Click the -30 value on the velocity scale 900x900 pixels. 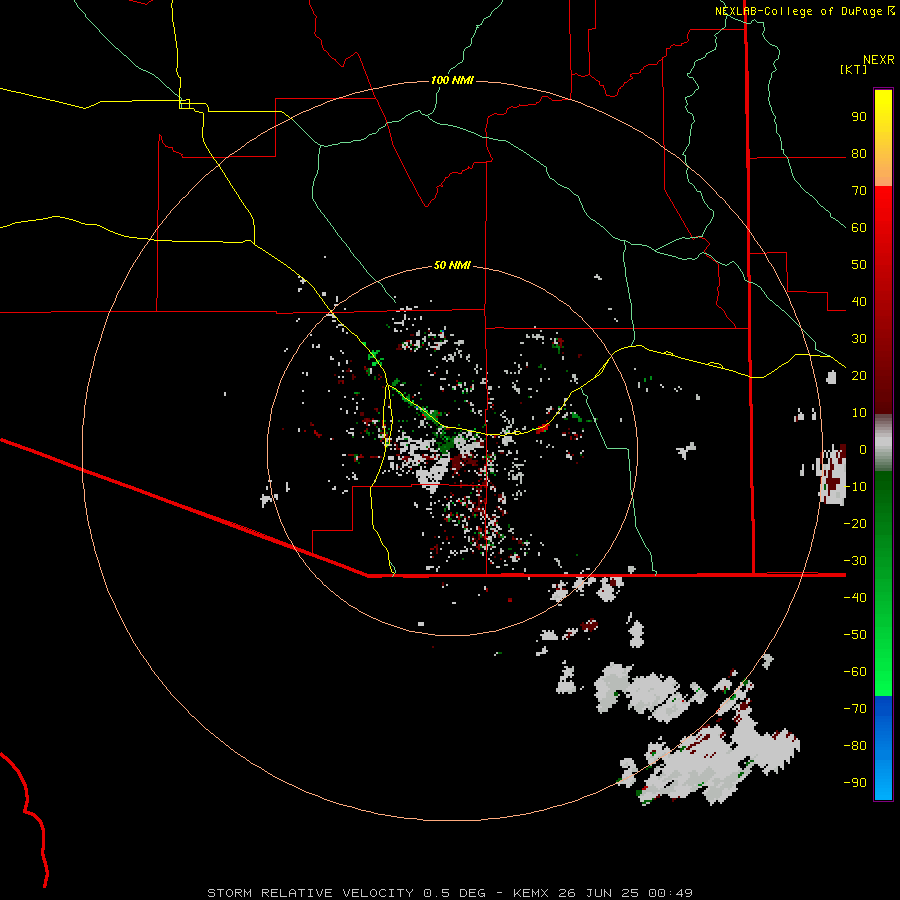tap(855, 561)
